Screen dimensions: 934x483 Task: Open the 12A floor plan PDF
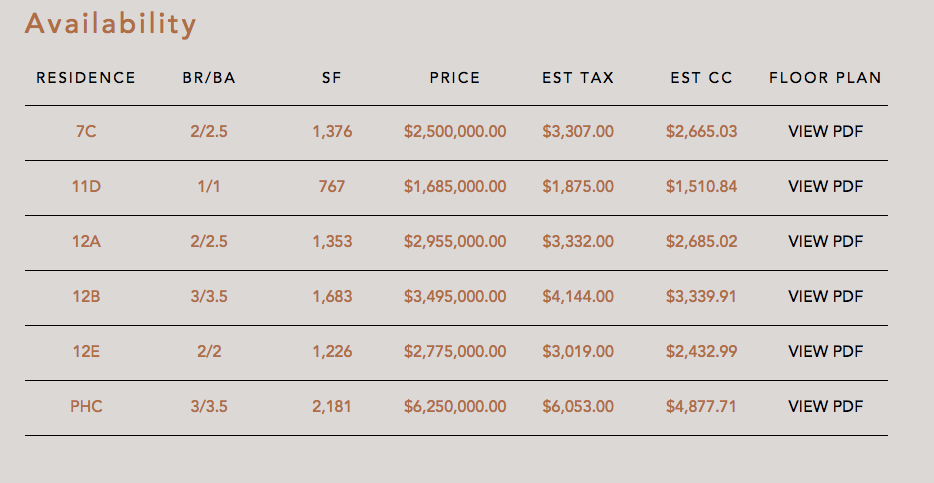825,241
